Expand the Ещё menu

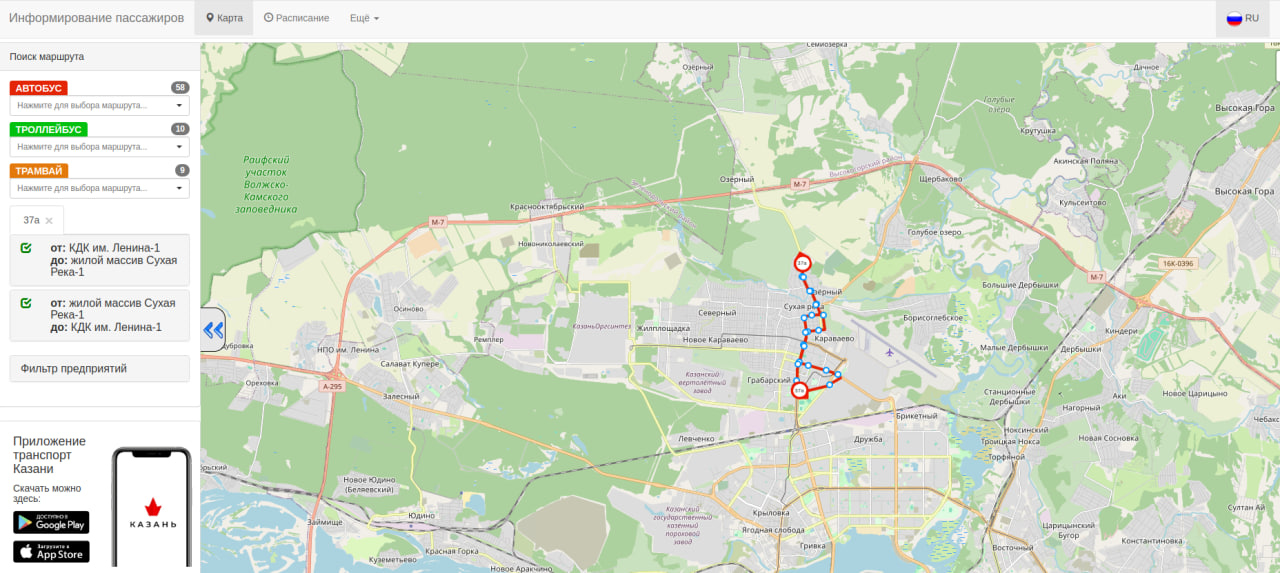click(364, 18)
